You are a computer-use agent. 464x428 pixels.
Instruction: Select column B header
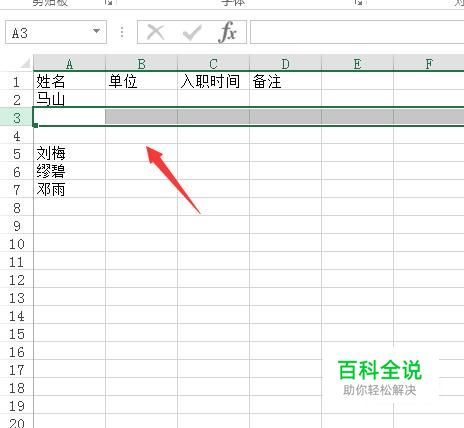(x=141, y=63)
